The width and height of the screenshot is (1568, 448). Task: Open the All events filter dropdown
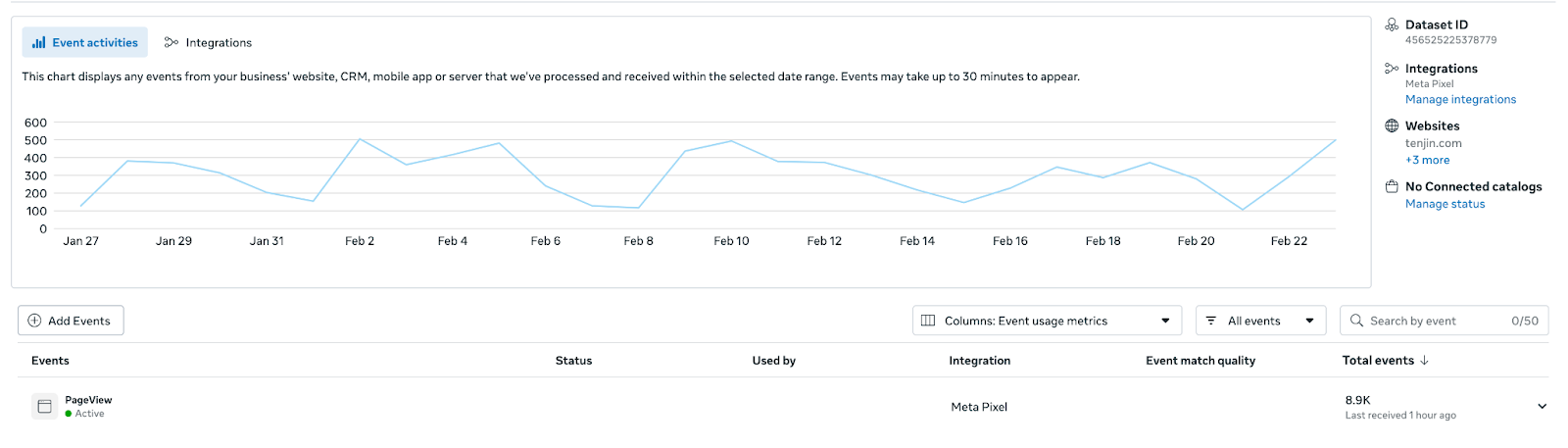click(1260, 321)
